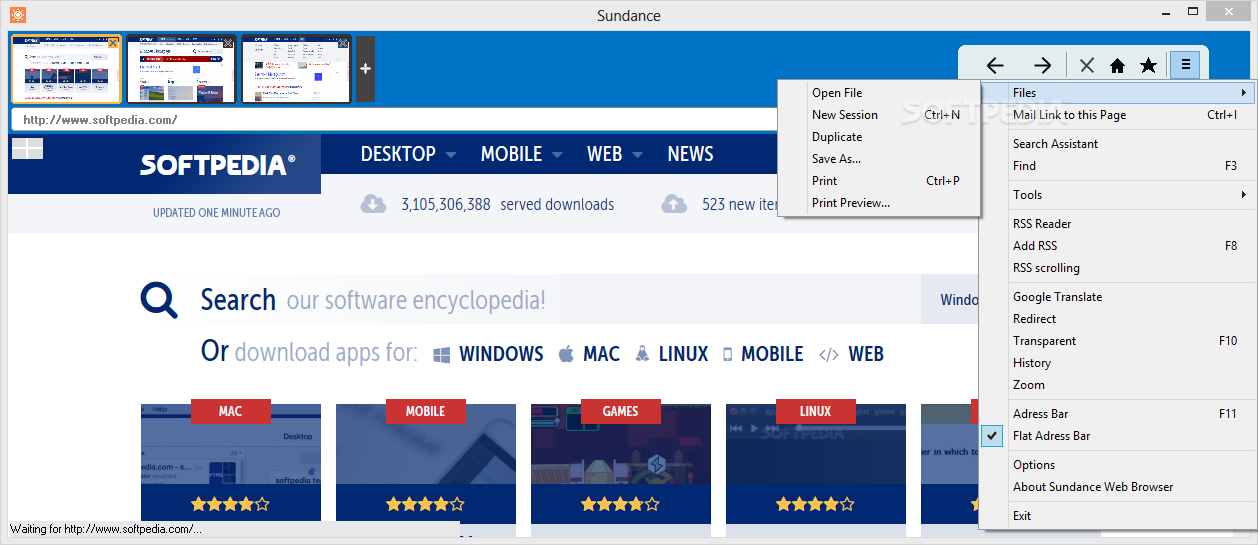Screen dimensions: 1258x545
Task: Select Print from Files submenu
Action: [x=878, y=181]
